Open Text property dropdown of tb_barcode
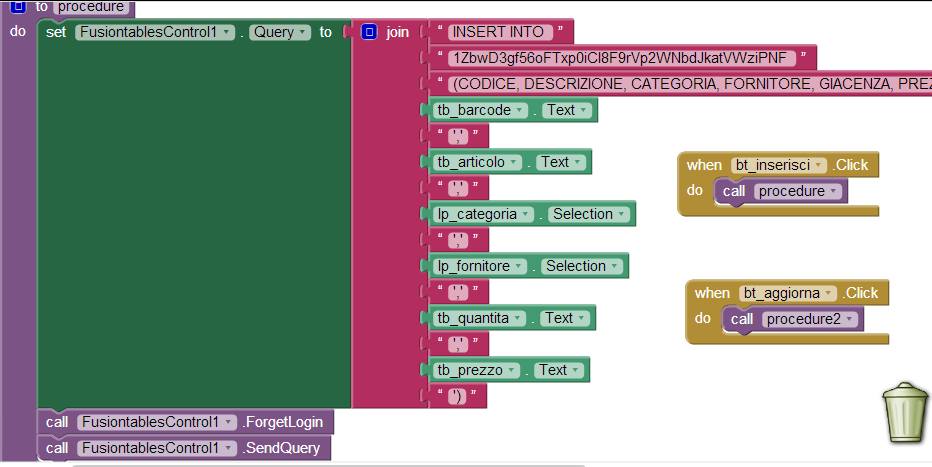 567,110
